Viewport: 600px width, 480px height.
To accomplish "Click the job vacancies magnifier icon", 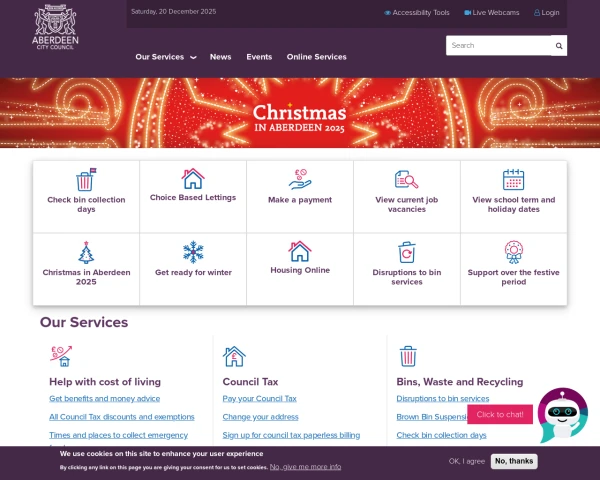I will [x=406, y=180].
